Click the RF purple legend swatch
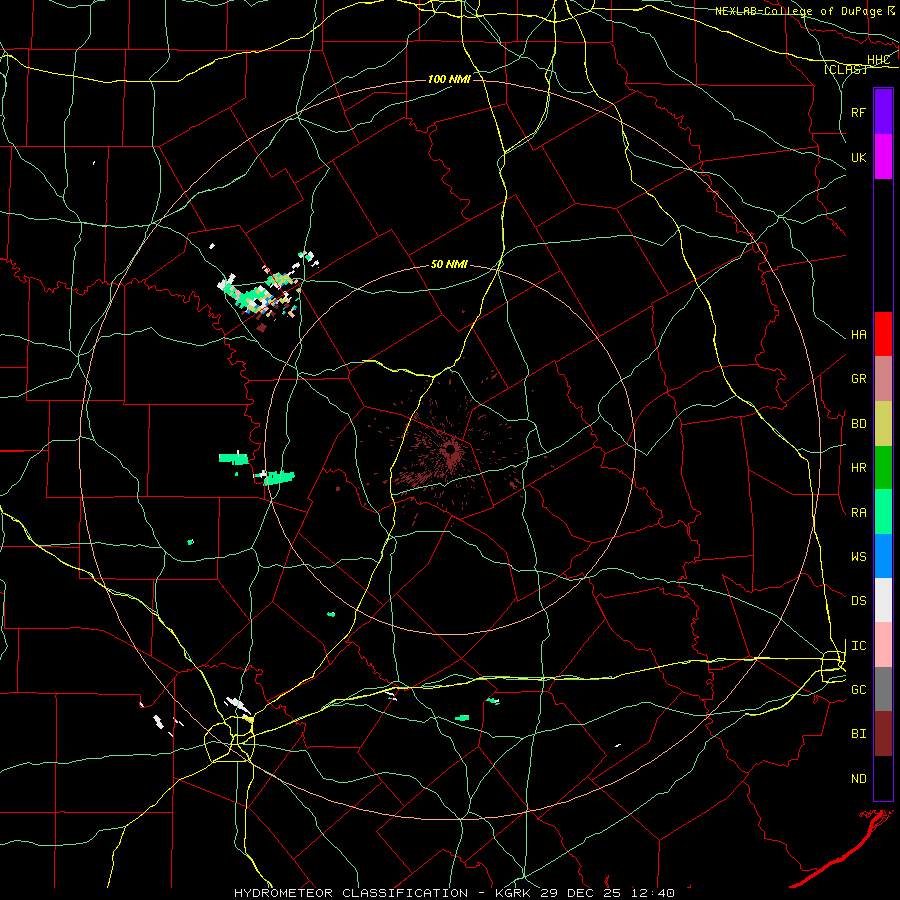900x900 pixels. pyautogui.click(x=883, y=112)
